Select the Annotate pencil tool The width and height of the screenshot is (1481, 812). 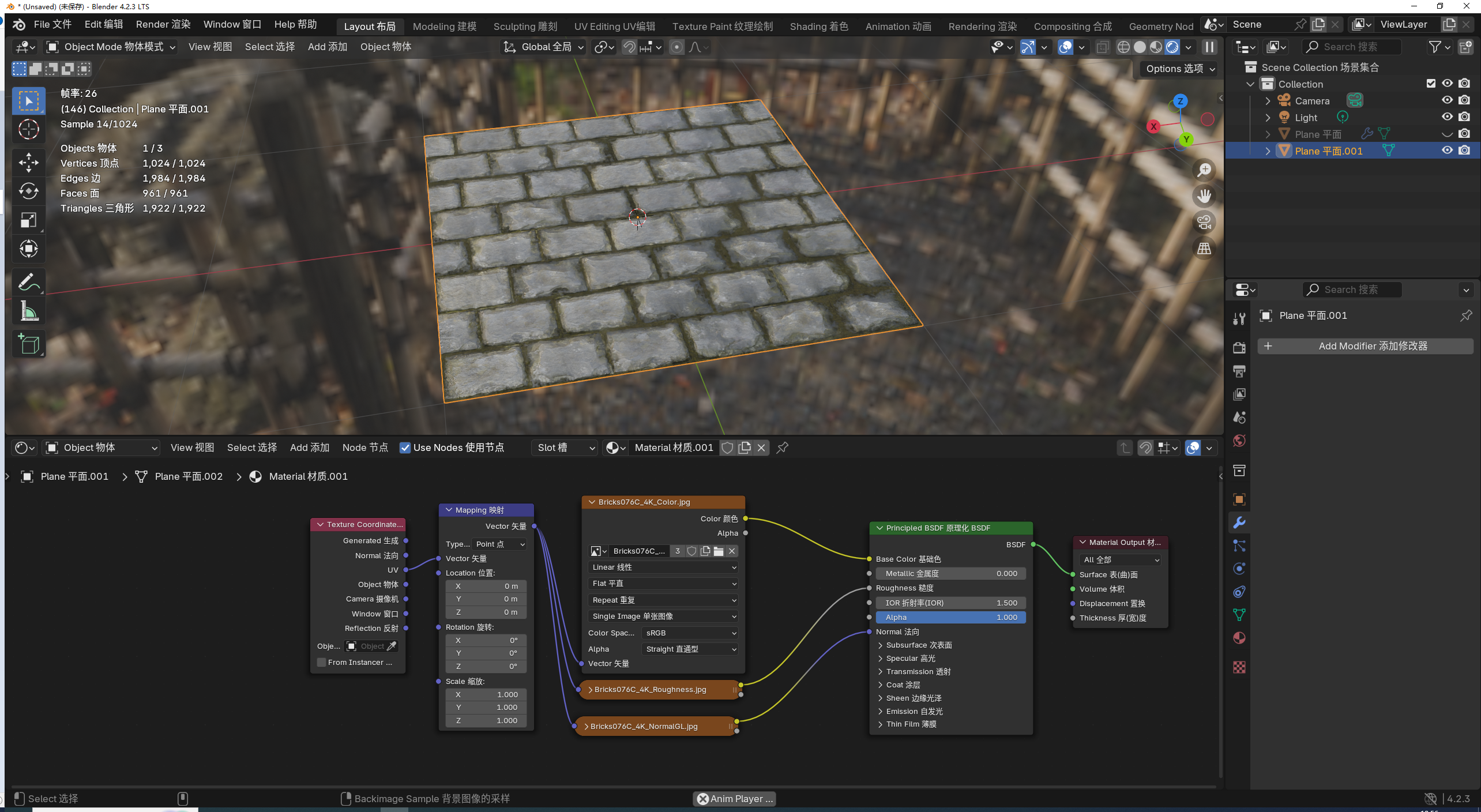pyautogui.click(x=28, y=283)
